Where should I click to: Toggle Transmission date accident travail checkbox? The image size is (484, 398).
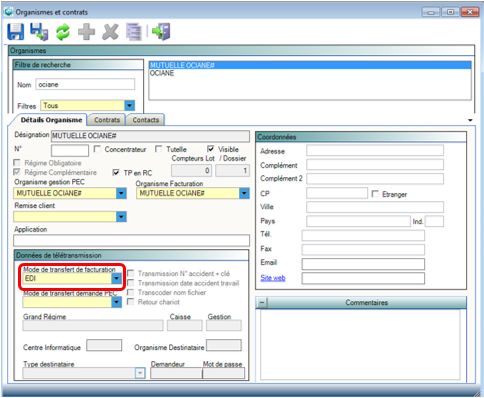coord(131,283)
